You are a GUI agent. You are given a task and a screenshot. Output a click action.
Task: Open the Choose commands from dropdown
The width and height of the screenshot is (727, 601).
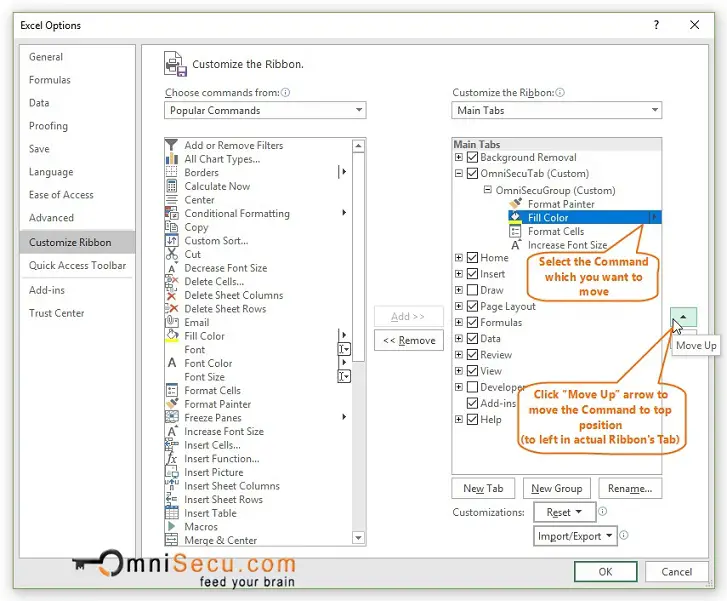(265, 110)
